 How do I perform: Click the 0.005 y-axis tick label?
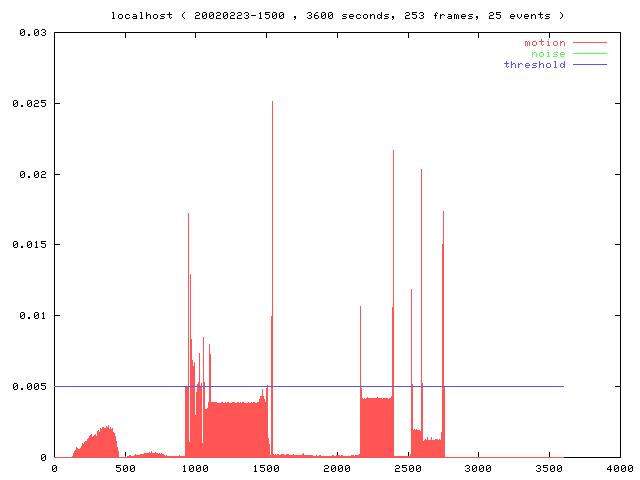[30, 386]
